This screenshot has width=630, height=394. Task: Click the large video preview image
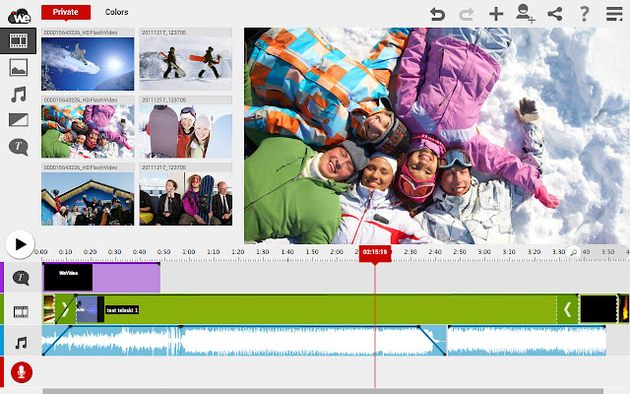pyautogui.click(x=437, y=136)
